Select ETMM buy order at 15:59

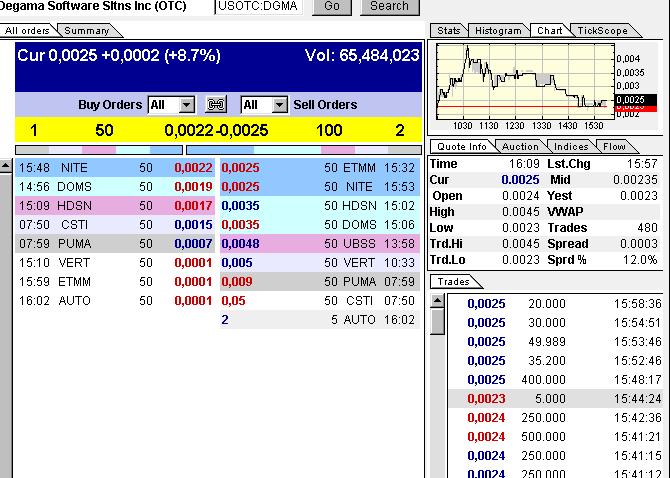click(x=115, y=282)
